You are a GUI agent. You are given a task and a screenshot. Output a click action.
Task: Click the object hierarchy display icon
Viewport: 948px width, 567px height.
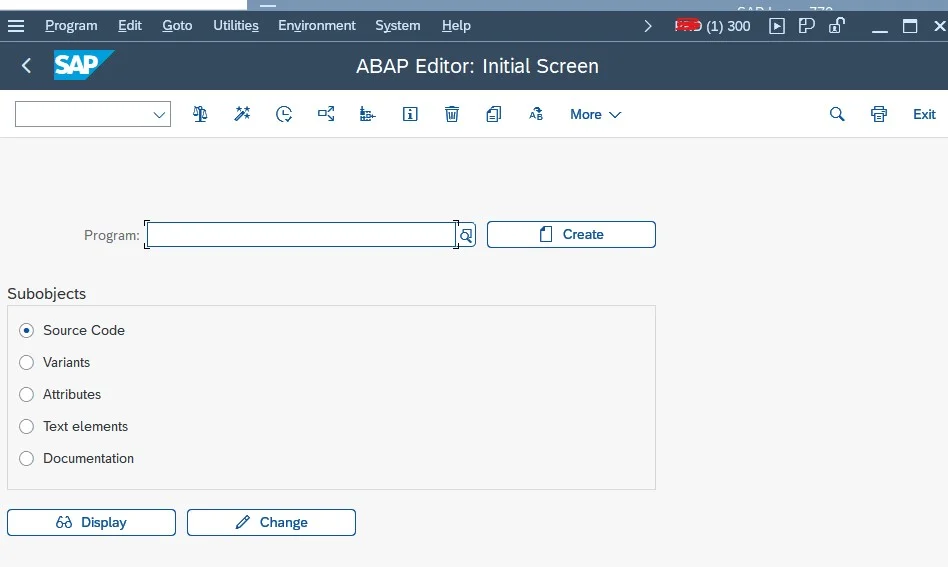368,114
